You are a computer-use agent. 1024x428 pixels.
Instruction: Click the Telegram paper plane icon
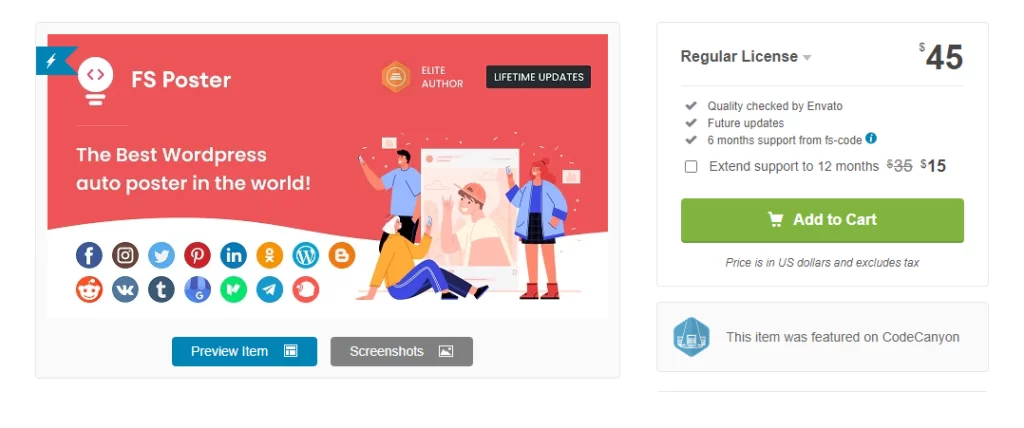[270, 289]
